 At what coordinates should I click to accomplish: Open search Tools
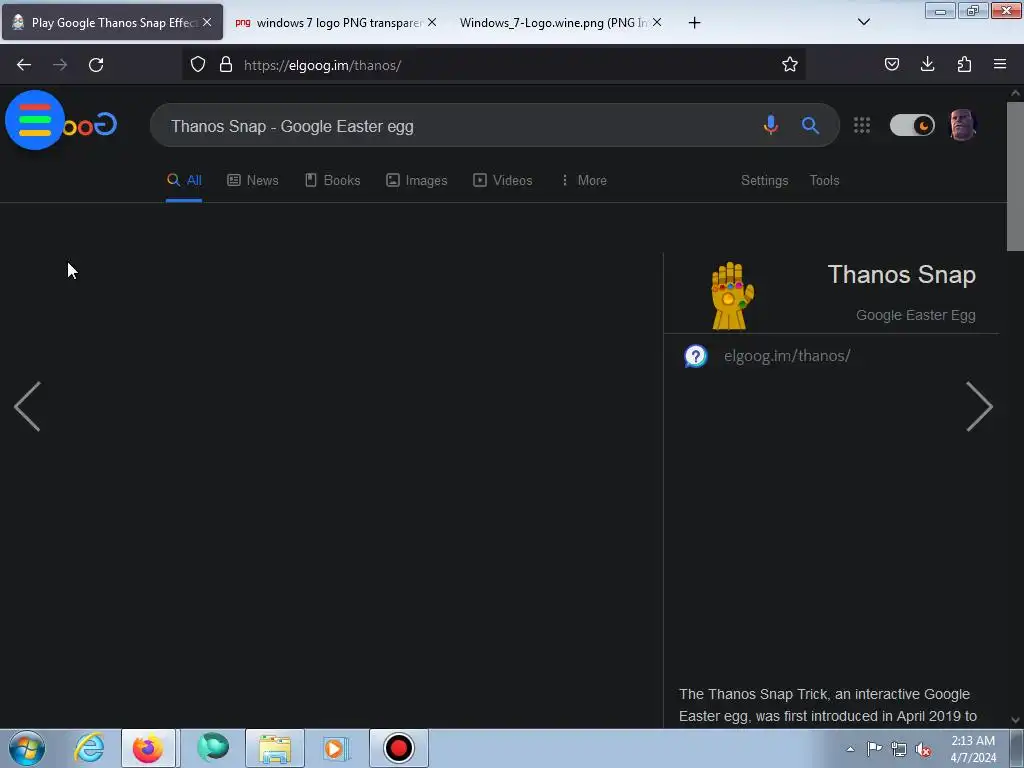pyautogui.click(x=824, y=180)
